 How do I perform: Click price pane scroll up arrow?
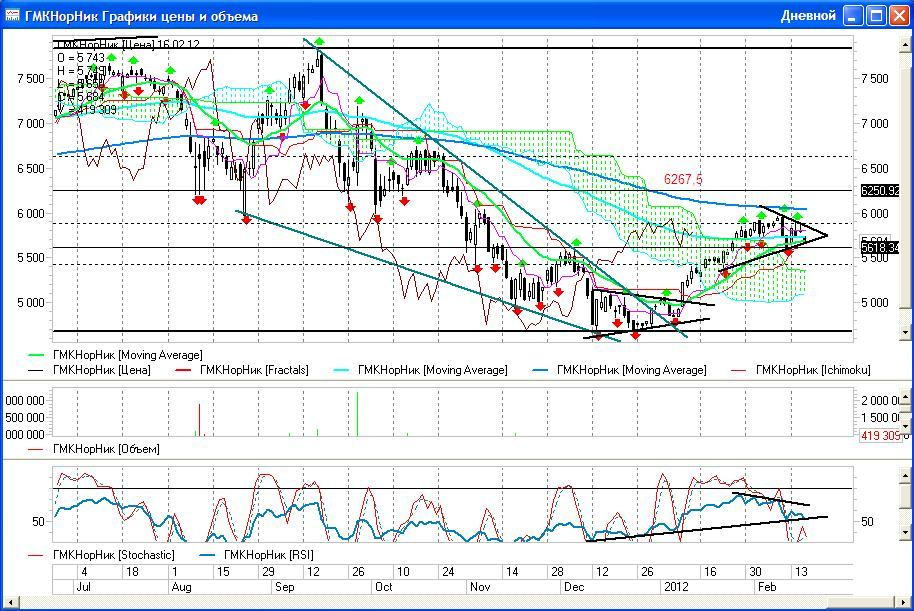(x=906, y=45)
